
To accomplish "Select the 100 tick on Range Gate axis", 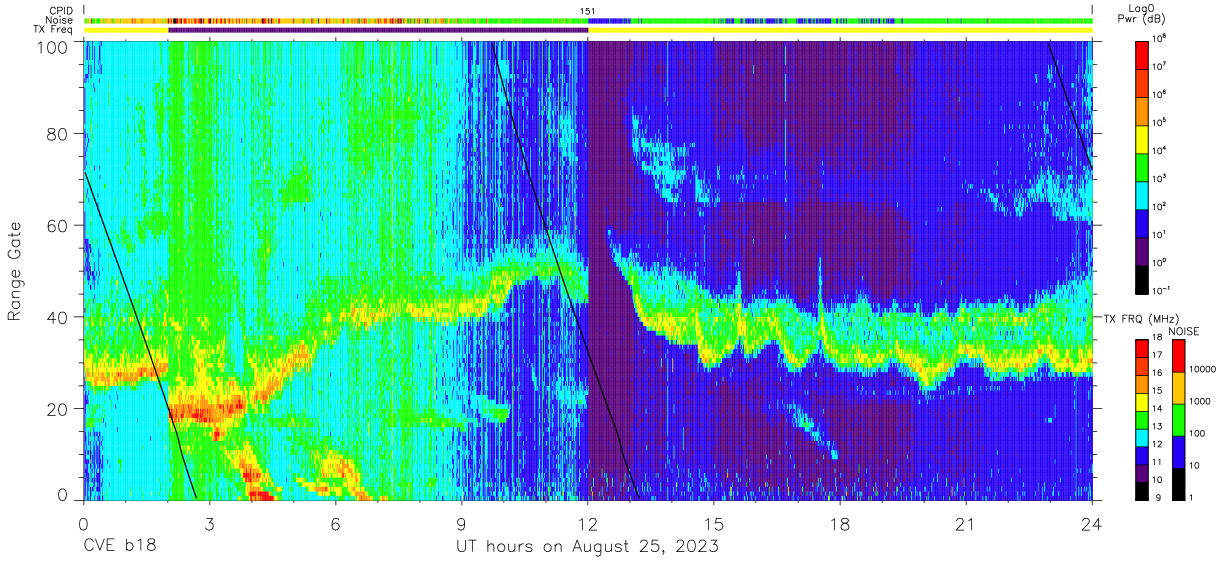I will [x=52, y=46].
